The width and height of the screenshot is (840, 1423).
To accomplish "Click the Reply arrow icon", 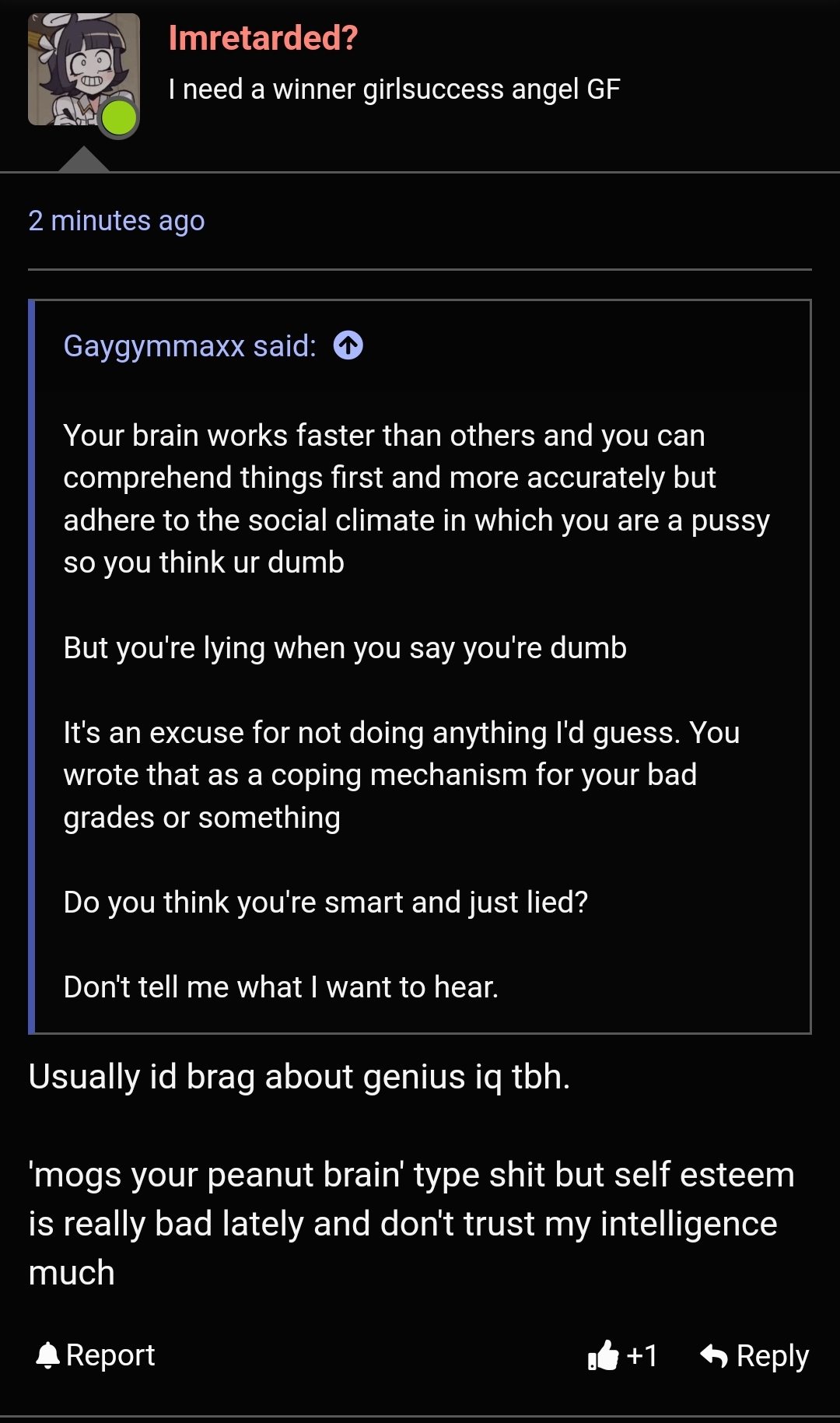I will (714, 1356).
